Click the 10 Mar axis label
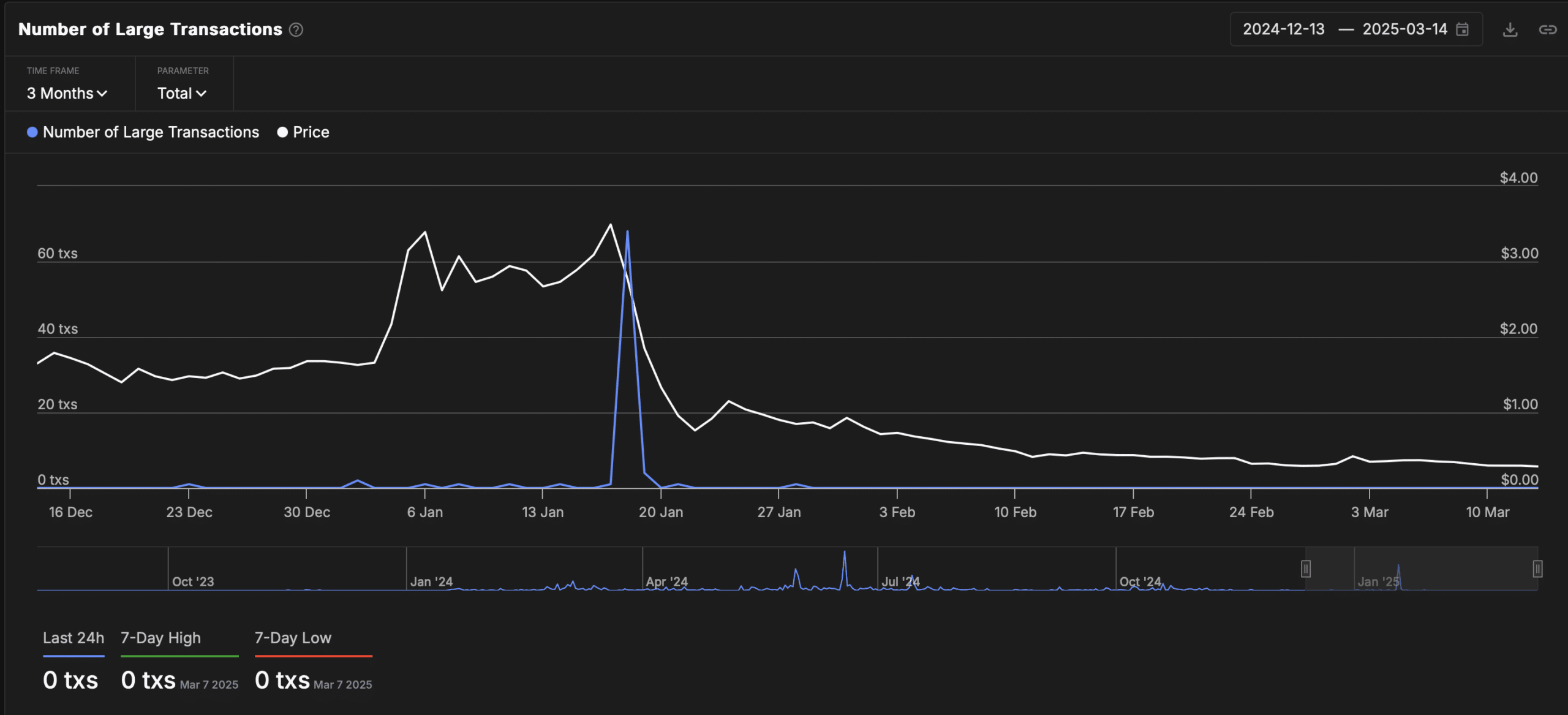 pyautogui.click(x=1487, y=512)
